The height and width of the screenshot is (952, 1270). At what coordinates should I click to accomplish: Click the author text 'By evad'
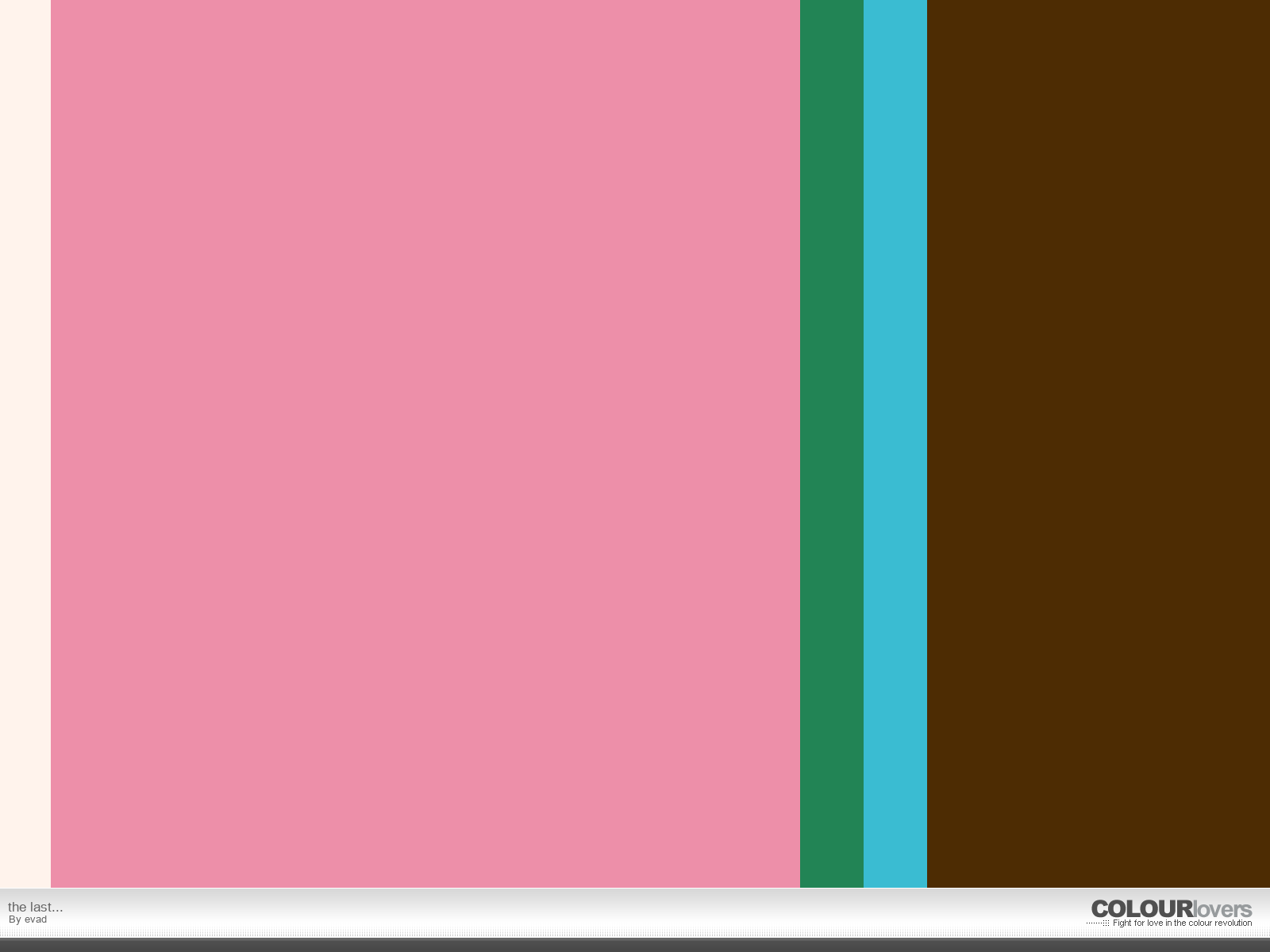tap(28, 919)
